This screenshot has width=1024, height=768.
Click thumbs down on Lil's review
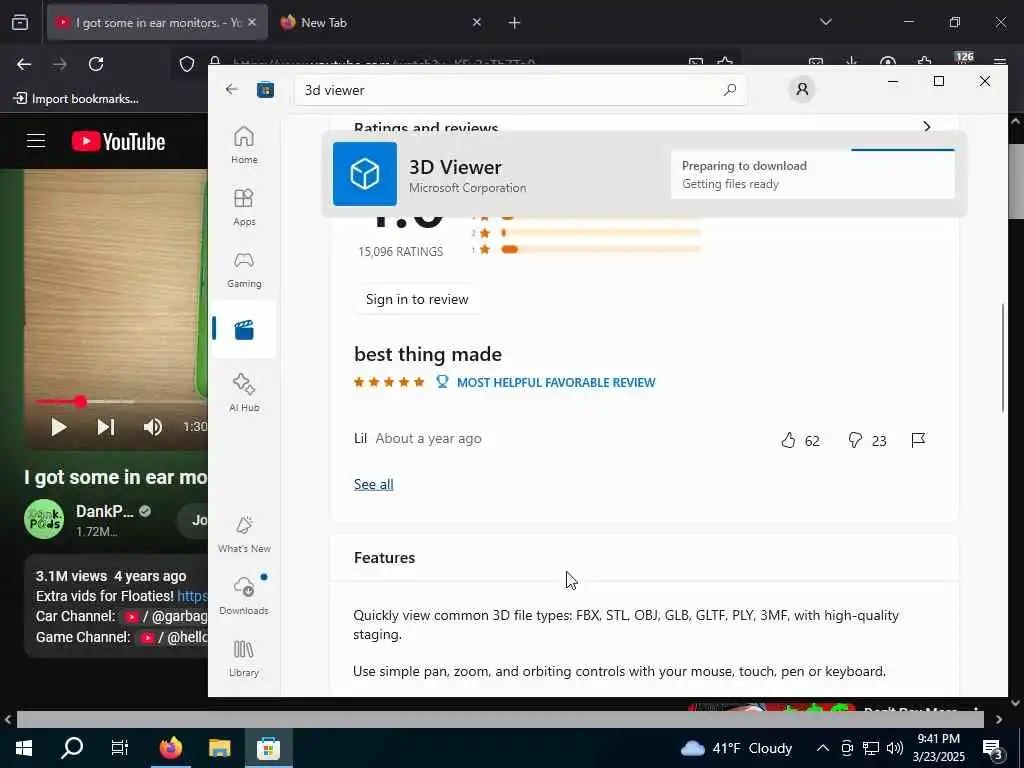point(855,440)
